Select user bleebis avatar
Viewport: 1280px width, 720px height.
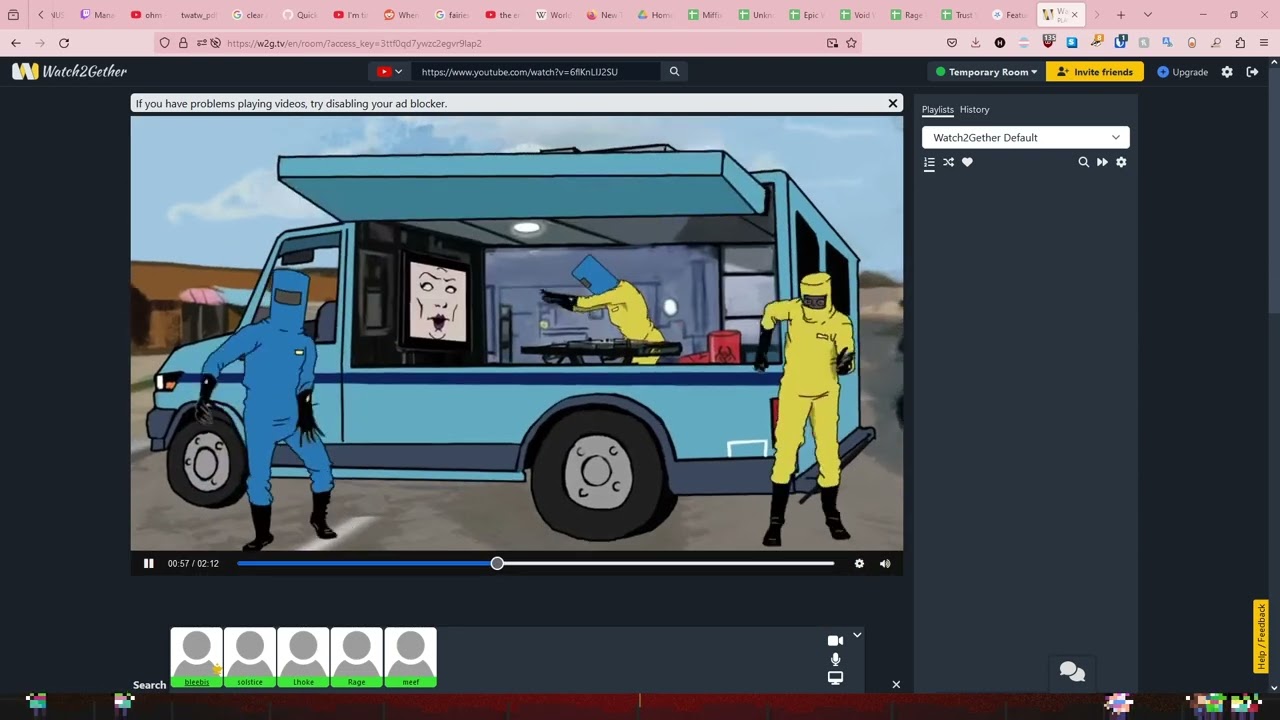tap(197, 658)
